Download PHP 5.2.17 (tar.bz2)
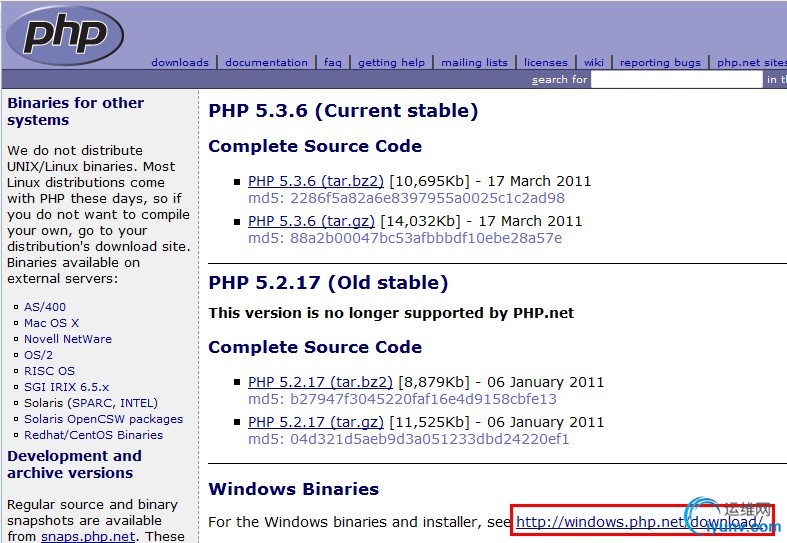This screenshot has height=543, width=787. (320, 382)
